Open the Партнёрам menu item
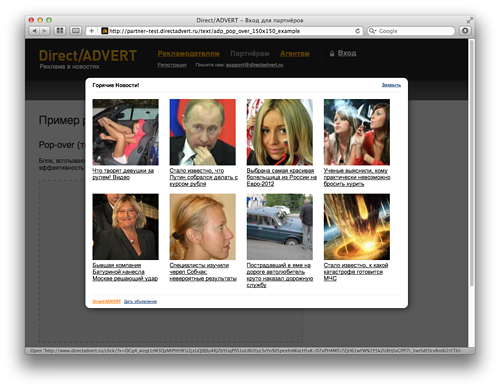Viewport: 500px width, 389px height. [250, 53]
